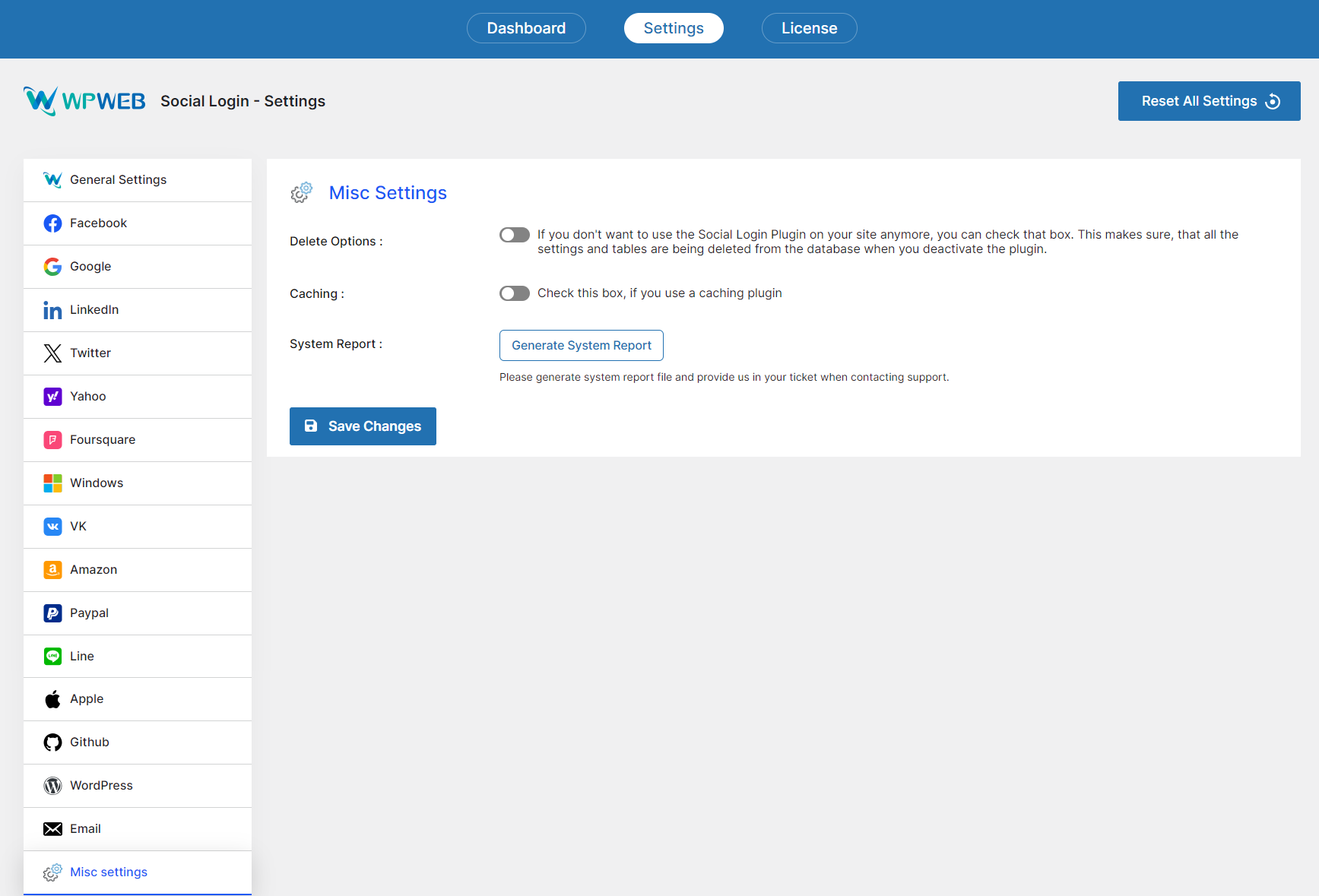Click the Paypal icon in sidebar
Image resolution: width=1319 pixels, height=896 pixels.
pos(52,613)
